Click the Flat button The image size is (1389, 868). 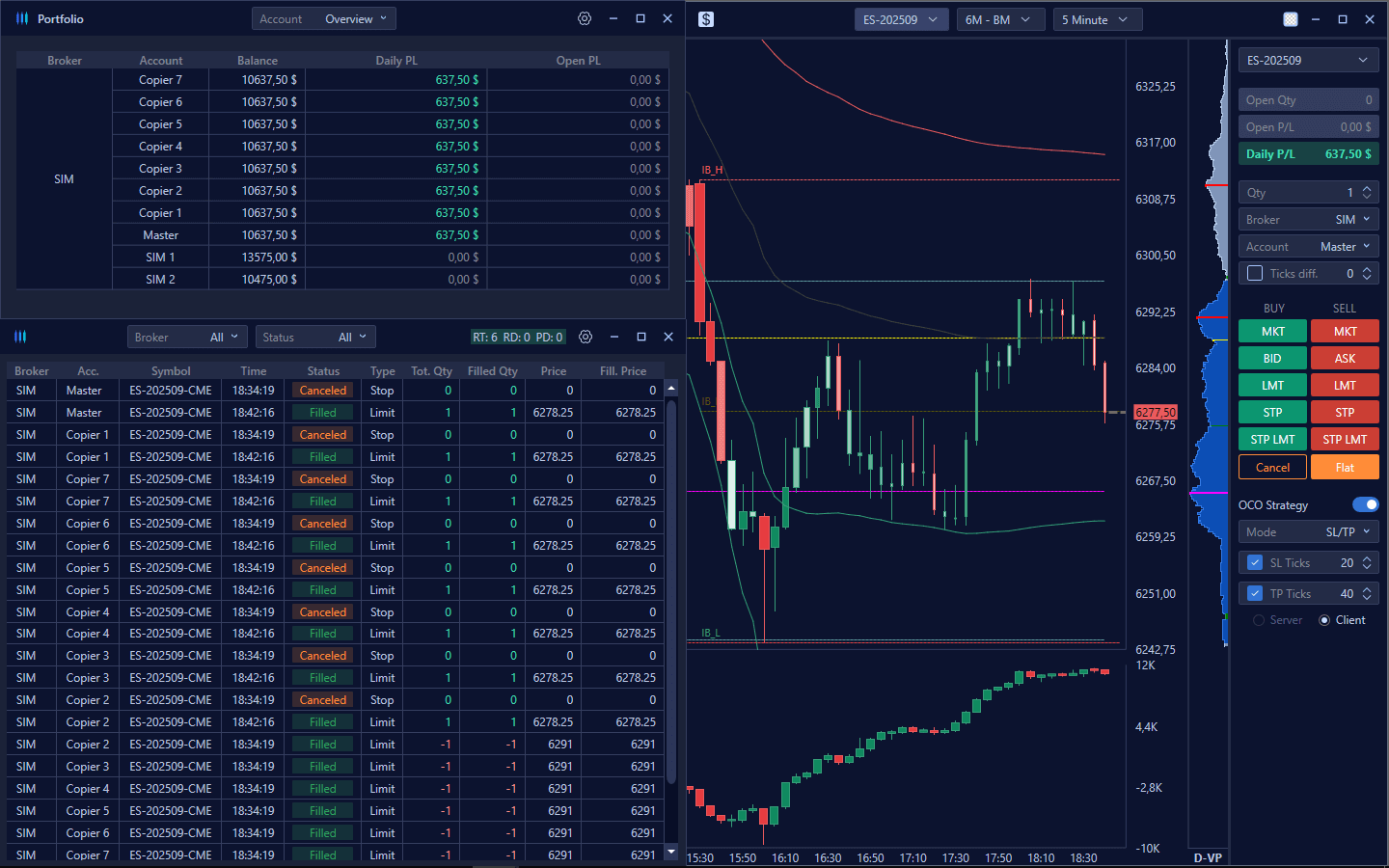click(x=1345, y=467)
